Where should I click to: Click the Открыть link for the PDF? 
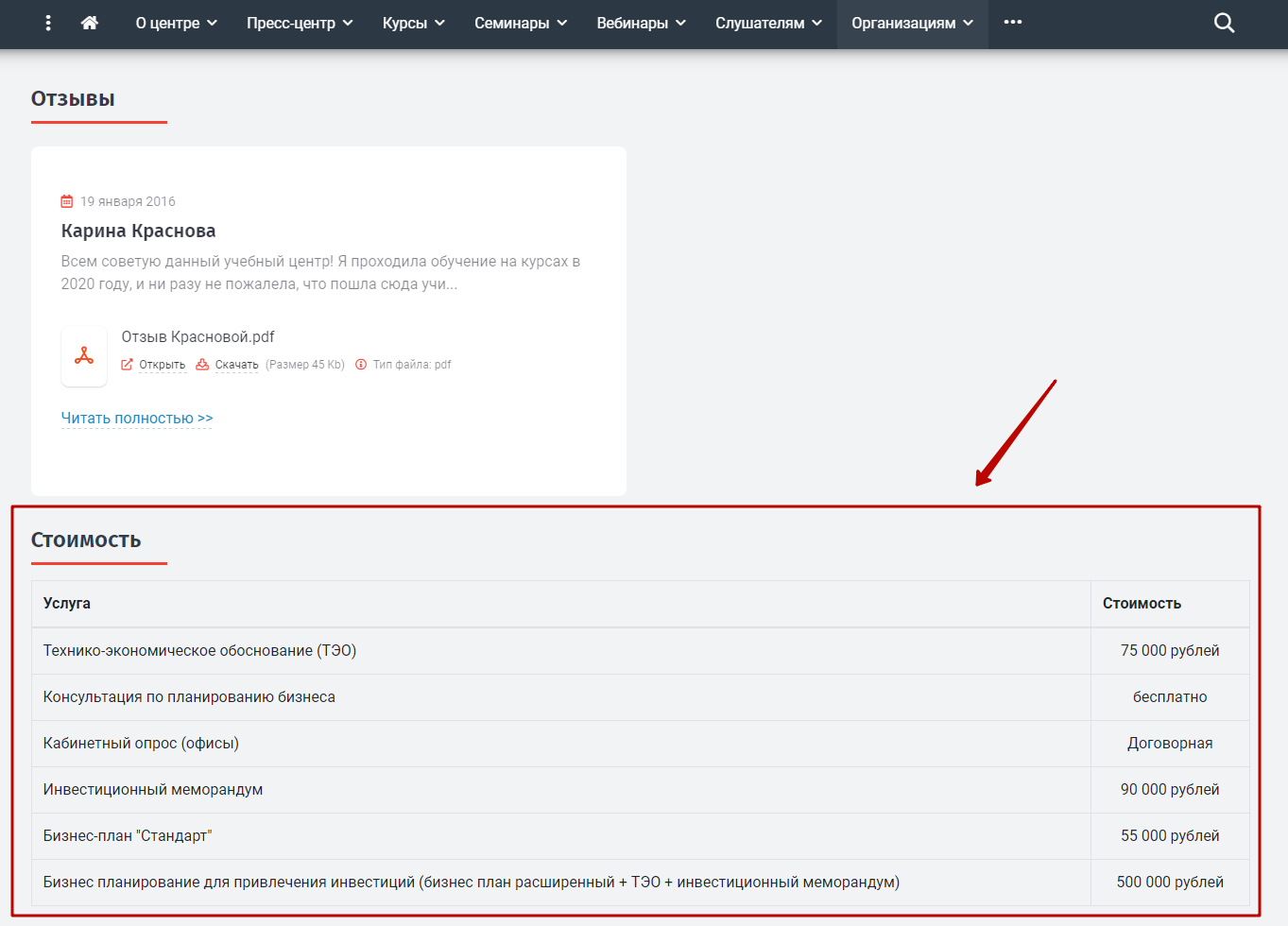coord(163,365)
